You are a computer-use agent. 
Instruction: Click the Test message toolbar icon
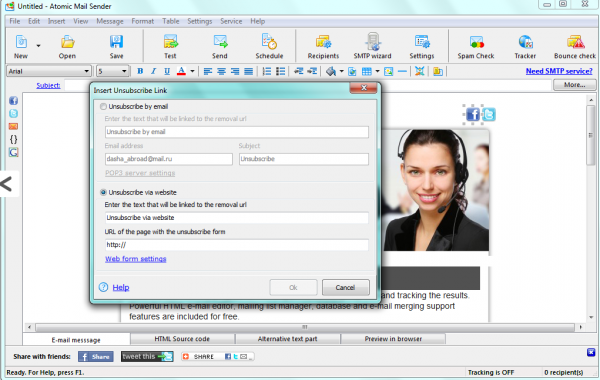[170, 42]
